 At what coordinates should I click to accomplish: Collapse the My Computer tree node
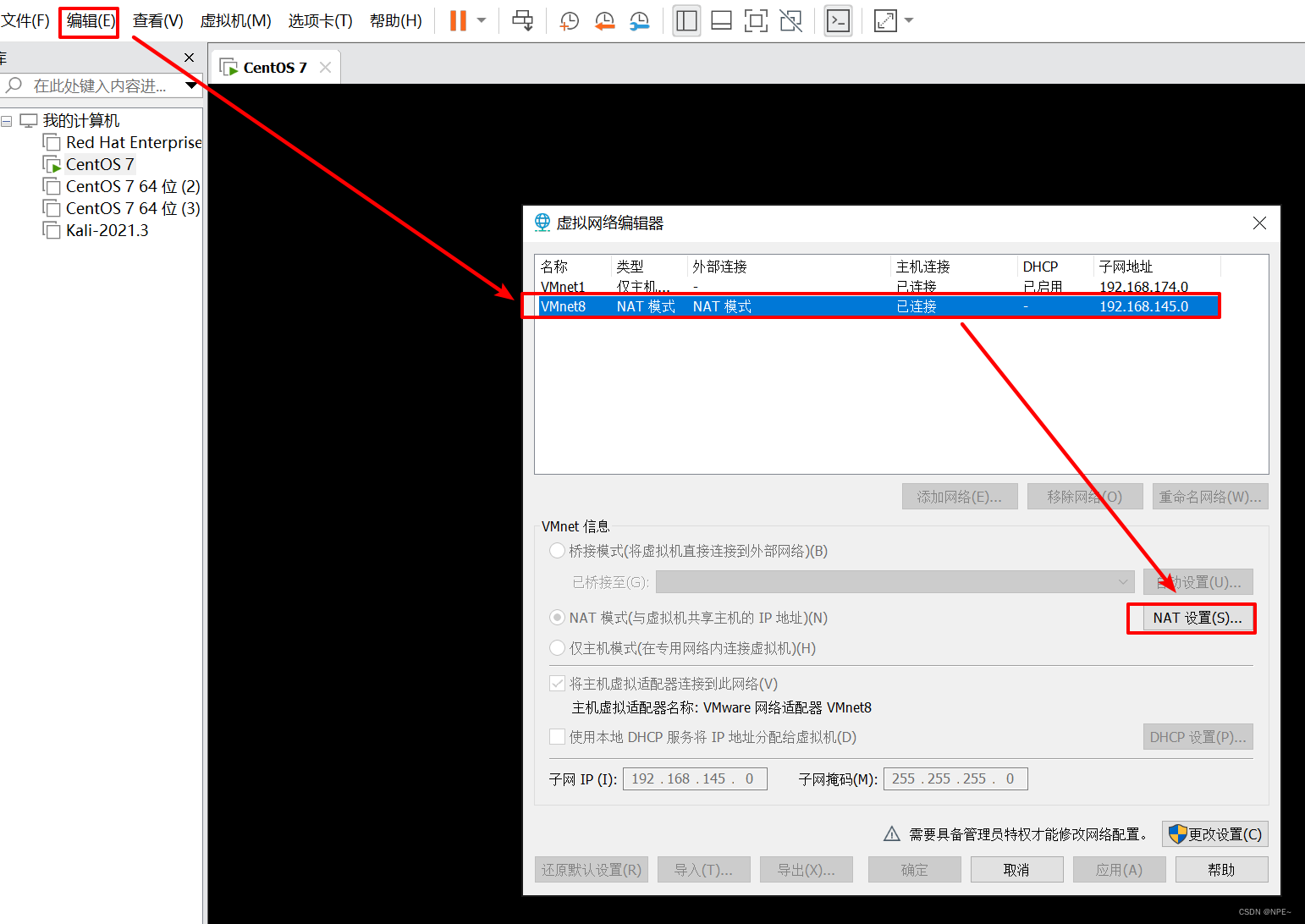point(7,121)
